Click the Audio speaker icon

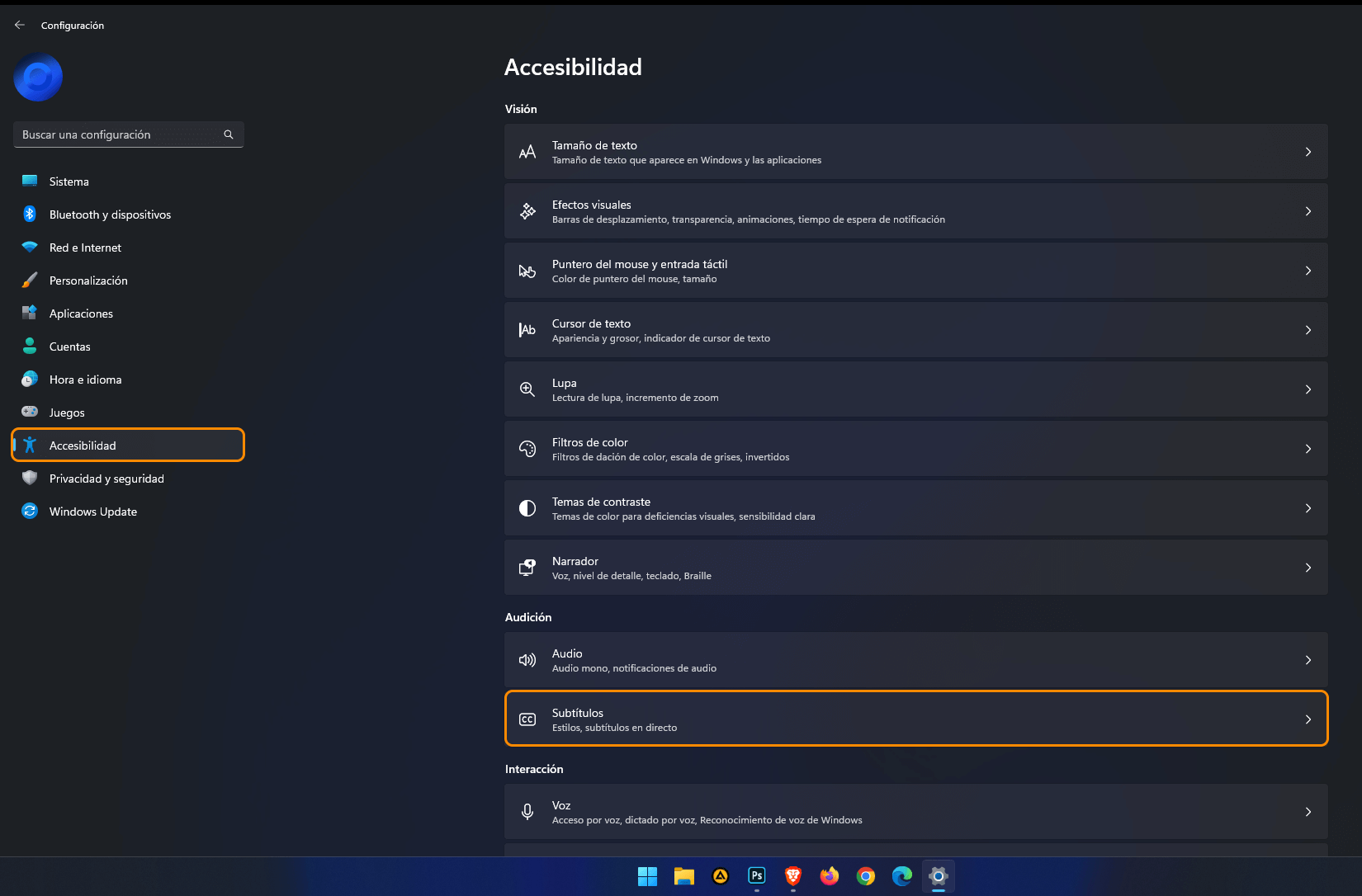(527, 660)
